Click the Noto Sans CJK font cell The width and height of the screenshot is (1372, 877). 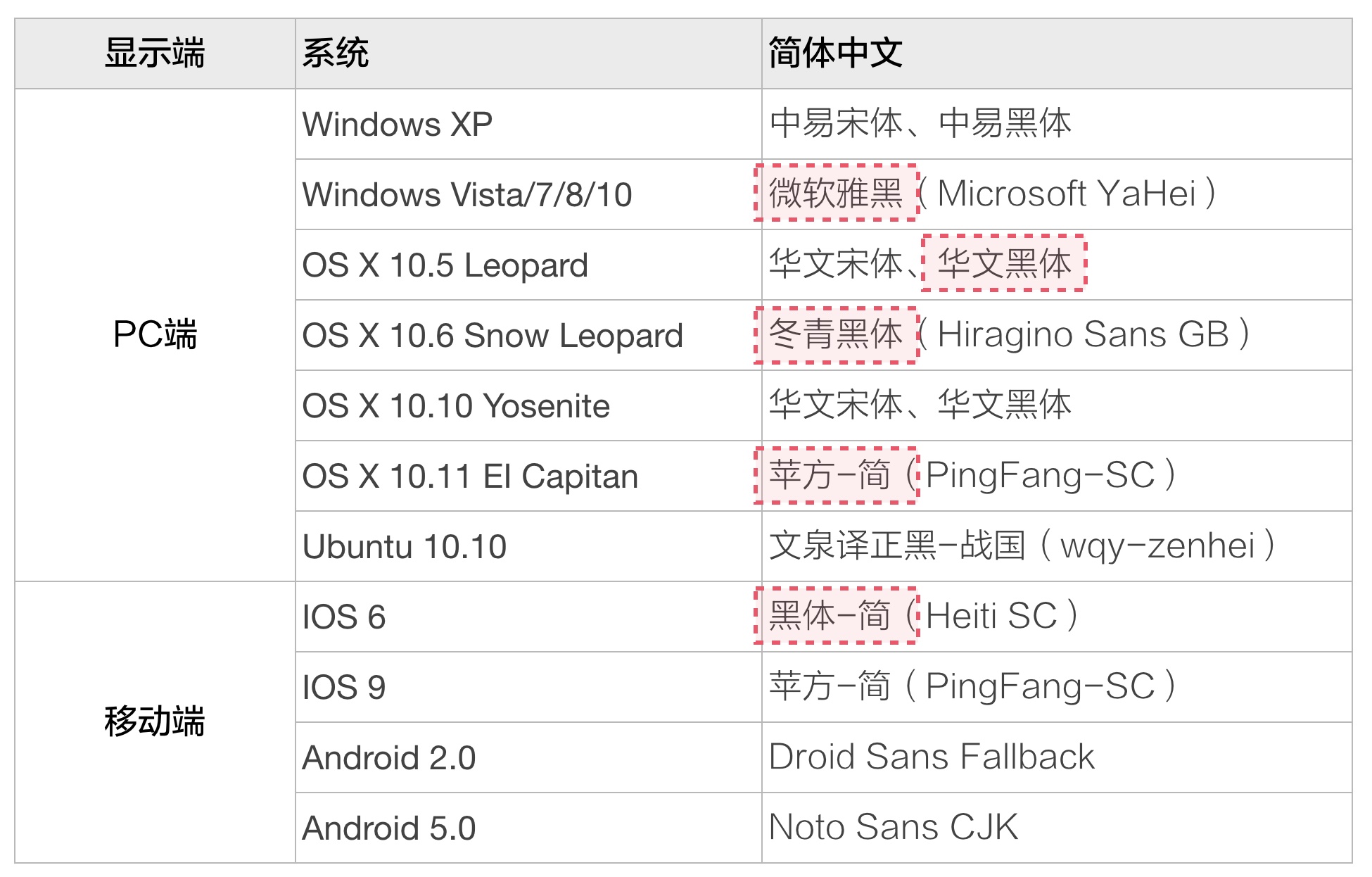(x=894, y=828)
